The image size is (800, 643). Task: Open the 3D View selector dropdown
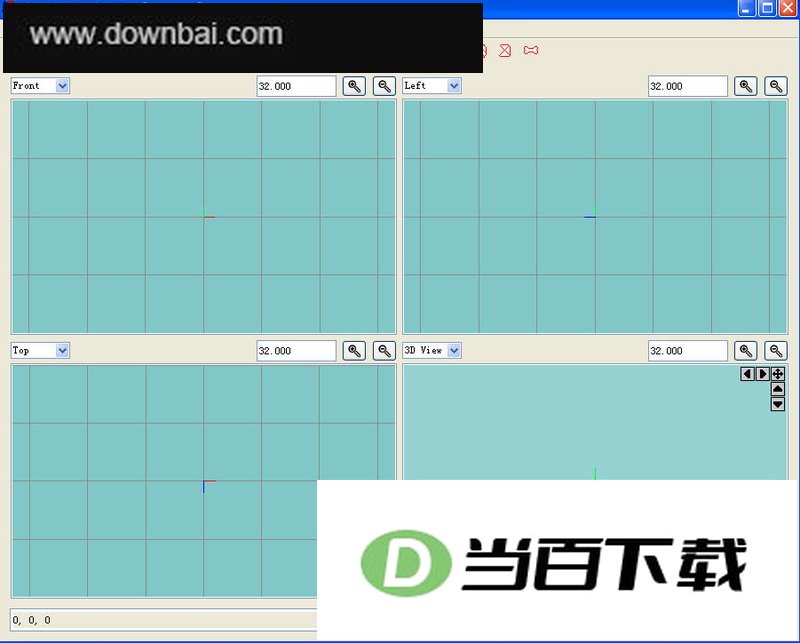[x=432, y=351]
